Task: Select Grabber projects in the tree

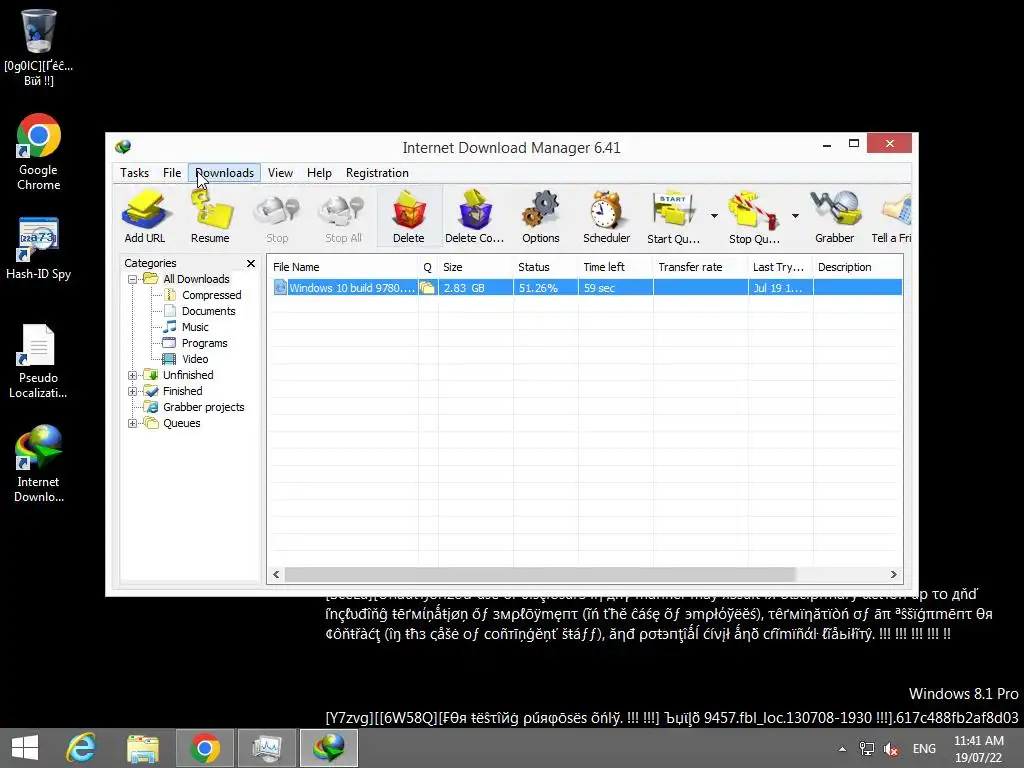Action: tap(203, 407)
